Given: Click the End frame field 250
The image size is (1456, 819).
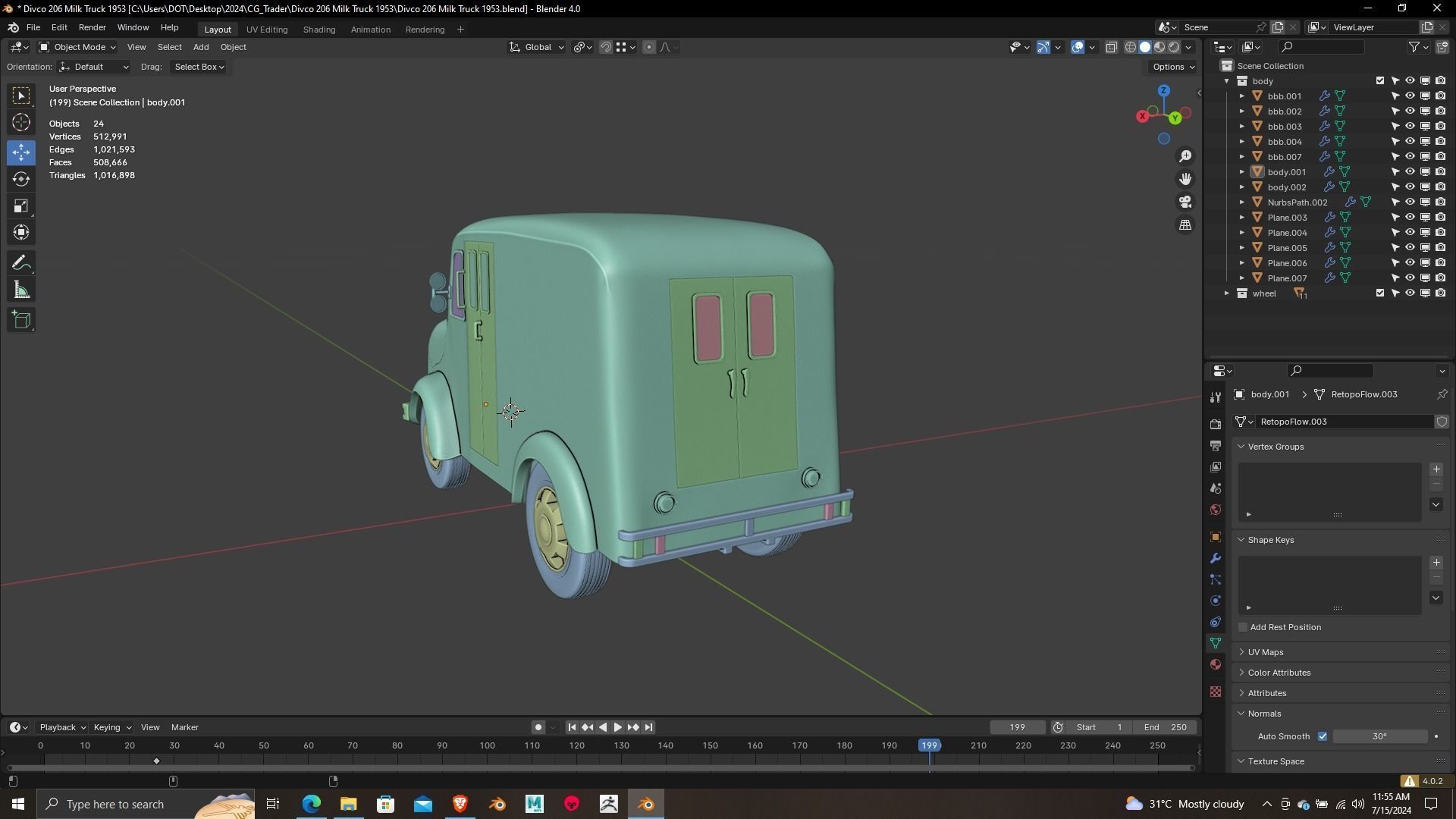Looking at the screenshot, I should 1165,727.
